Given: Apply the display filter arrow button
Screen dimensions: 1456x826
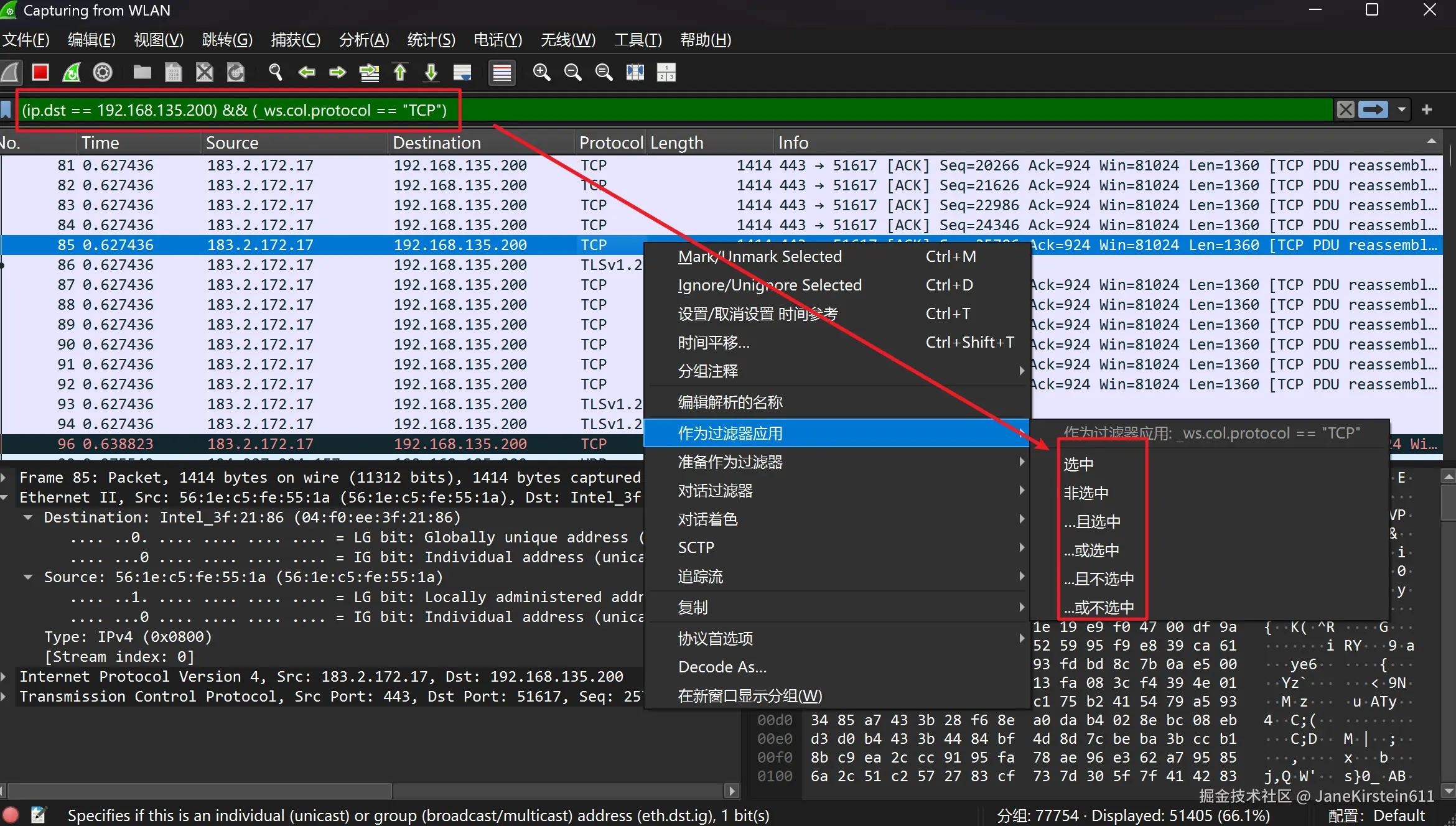Looking at the screenshot, I should [x=1373, y=110].
